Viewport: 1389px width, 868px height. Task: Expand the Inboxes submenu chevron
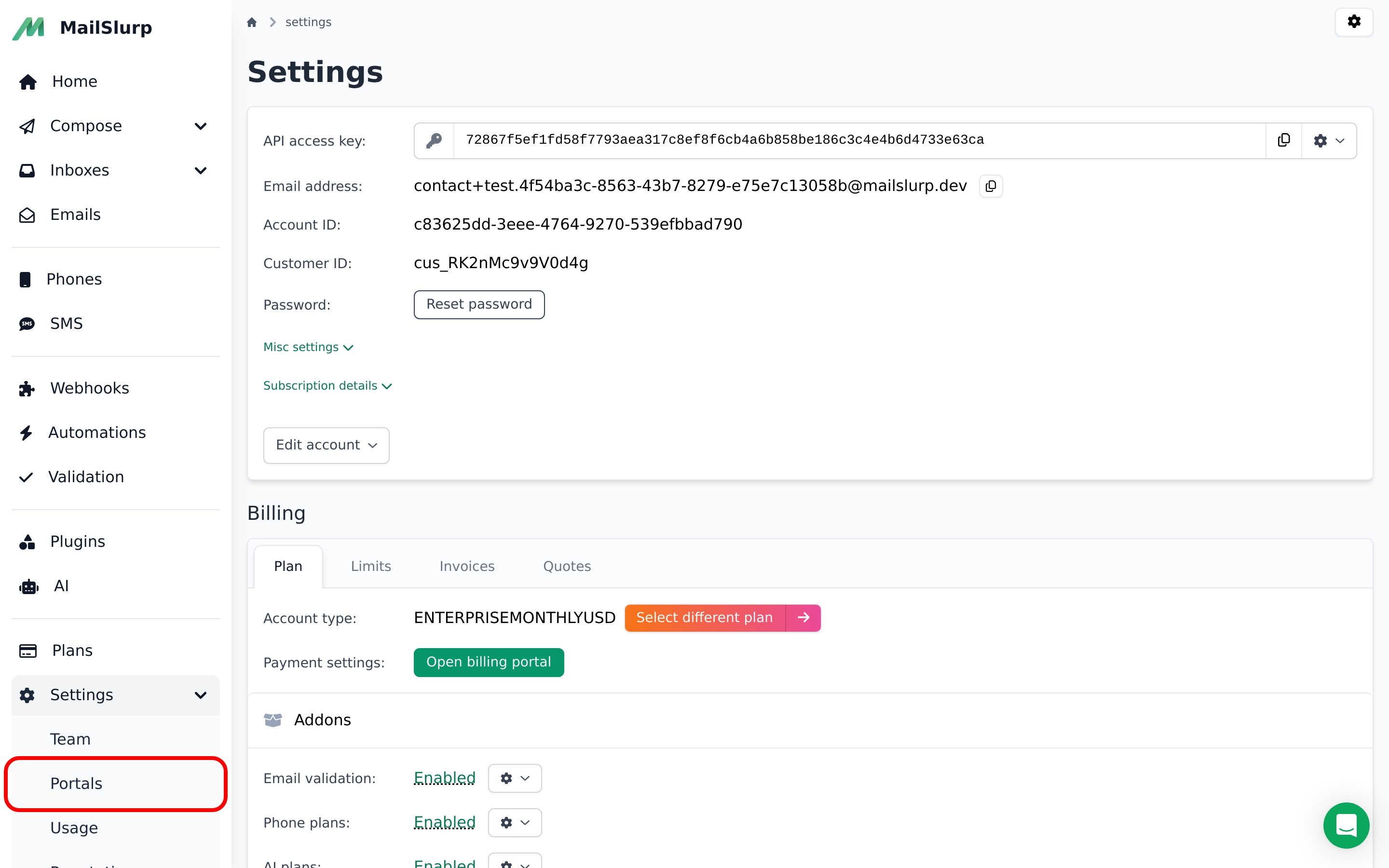click(200, 171)
